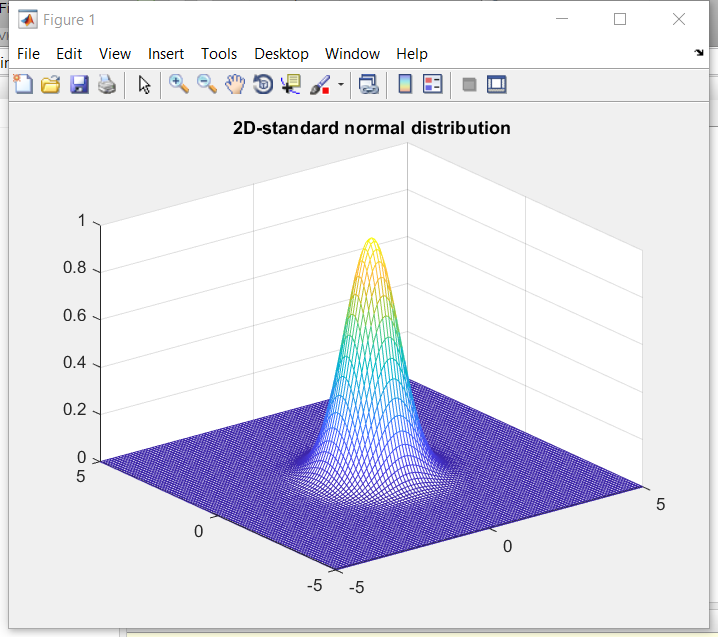Toggle the Edit Plot arrow tool
This screenshot has height=637, width=718.
tap(144, 85)
